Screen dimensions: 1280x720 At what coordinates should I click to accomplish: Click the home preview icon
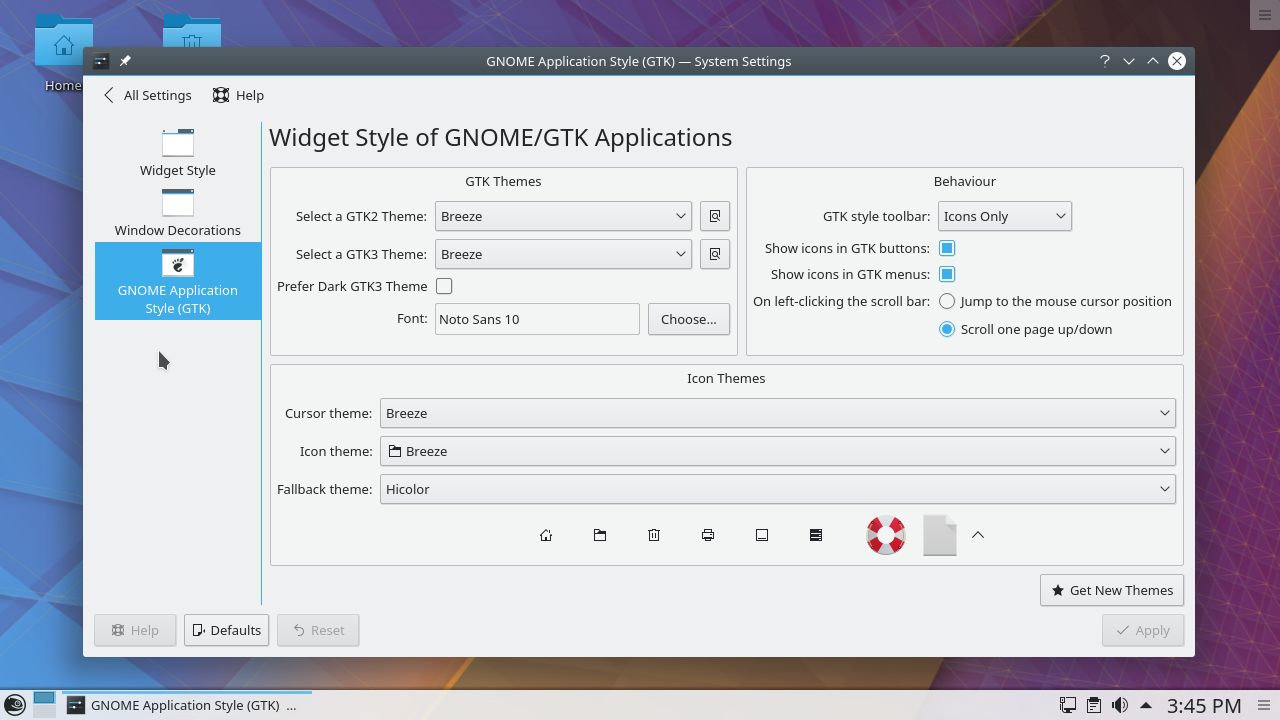[x=546, y=535]
